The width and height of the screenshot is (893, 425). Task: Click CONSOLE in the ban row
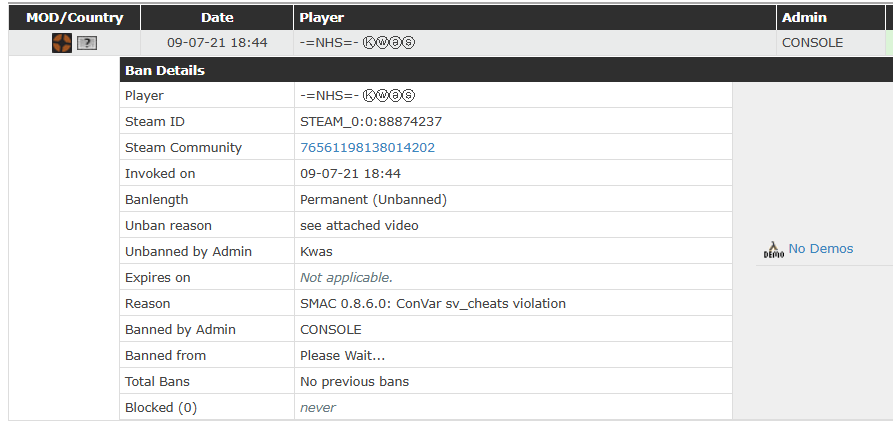pos(812,43)
